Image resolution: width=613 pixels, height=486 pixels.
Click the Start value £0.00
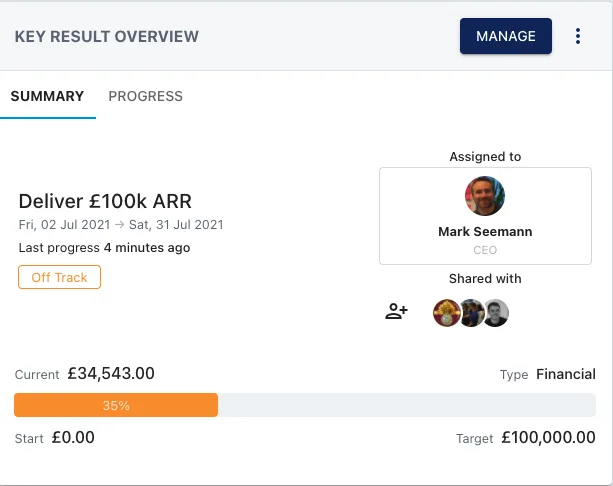click(73, 438)
